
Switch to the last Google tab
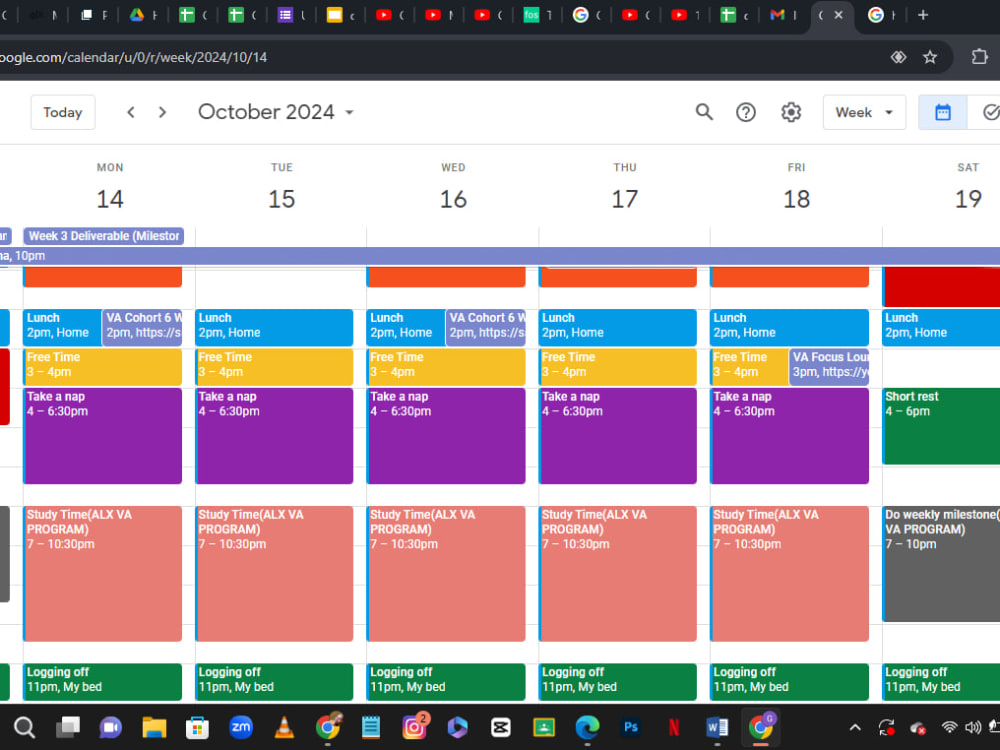(x=876, y=15)
